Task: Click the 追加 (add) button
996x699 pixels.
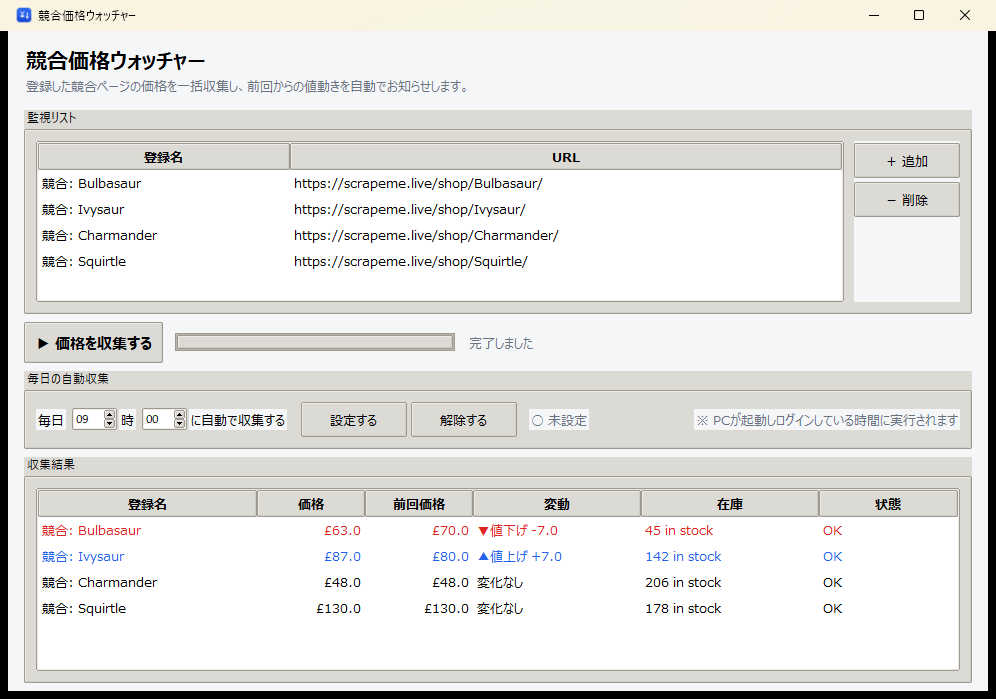Action: pos(906,161)
